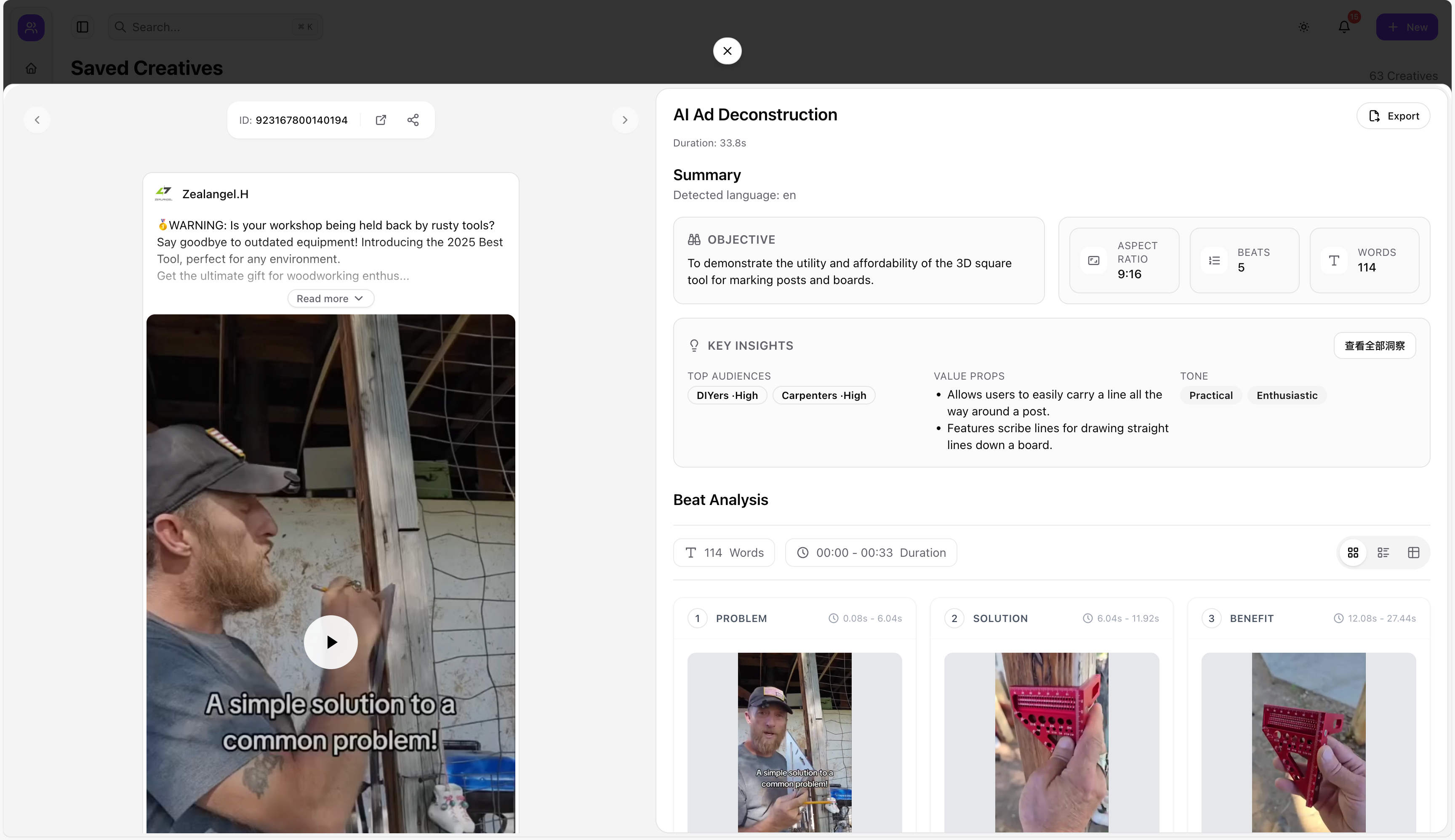This screenshot has width=1455, height=840.
Task: Switch beat analysis to table view
Action: 1413,553
